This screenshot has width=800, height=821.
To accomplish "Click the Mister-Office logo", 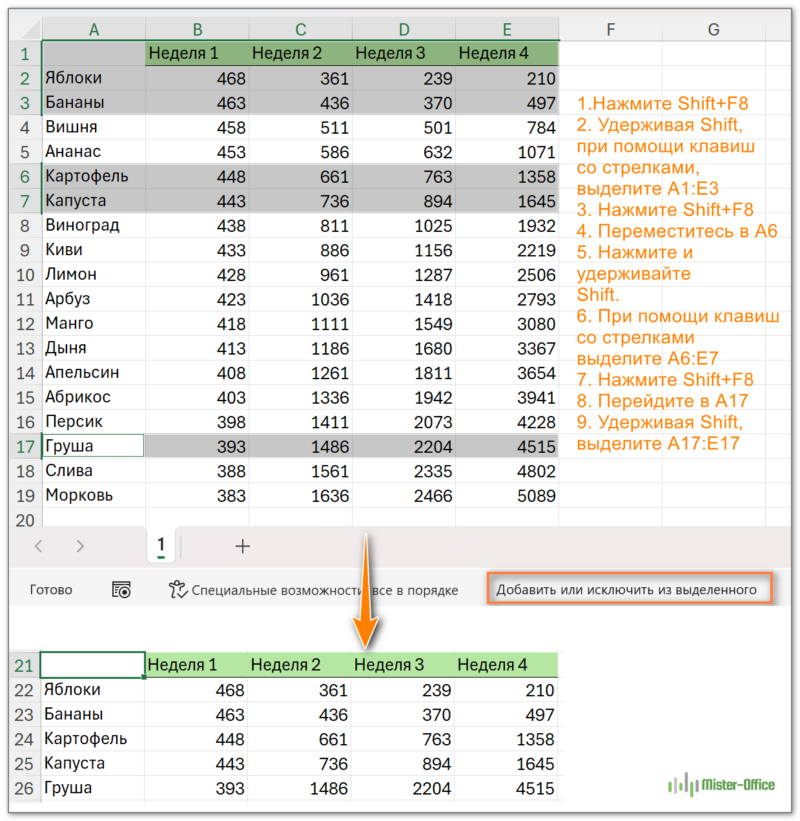I will pyautogui.click(x=721, y=785).
